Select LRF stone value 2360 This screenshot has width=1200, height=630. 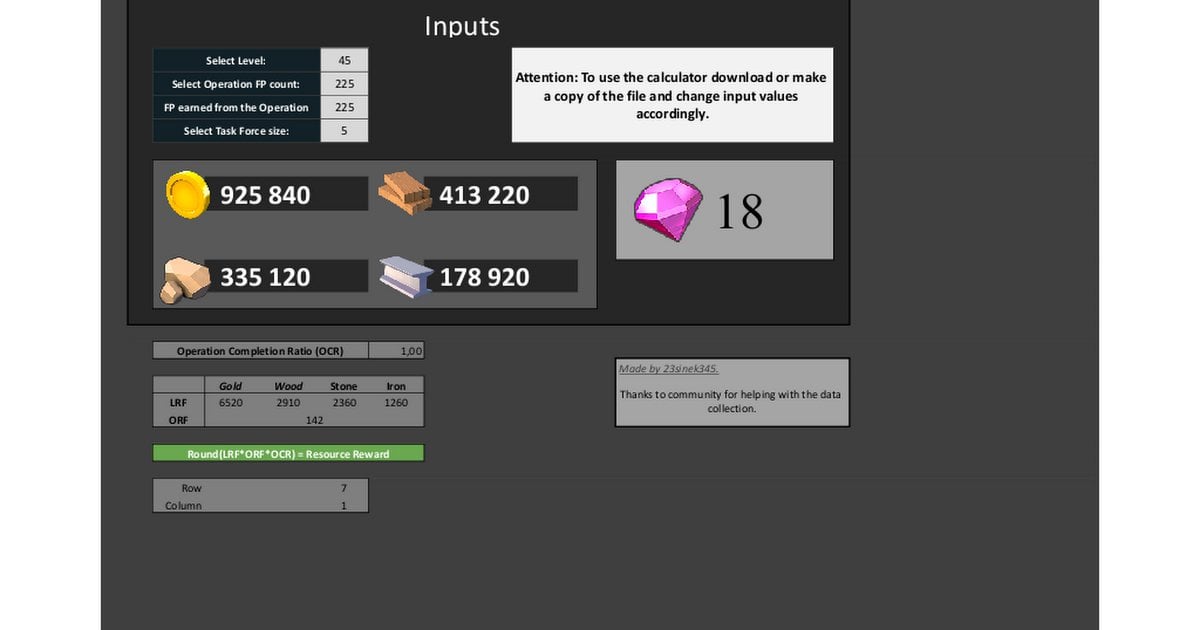[x=343, y=403]
